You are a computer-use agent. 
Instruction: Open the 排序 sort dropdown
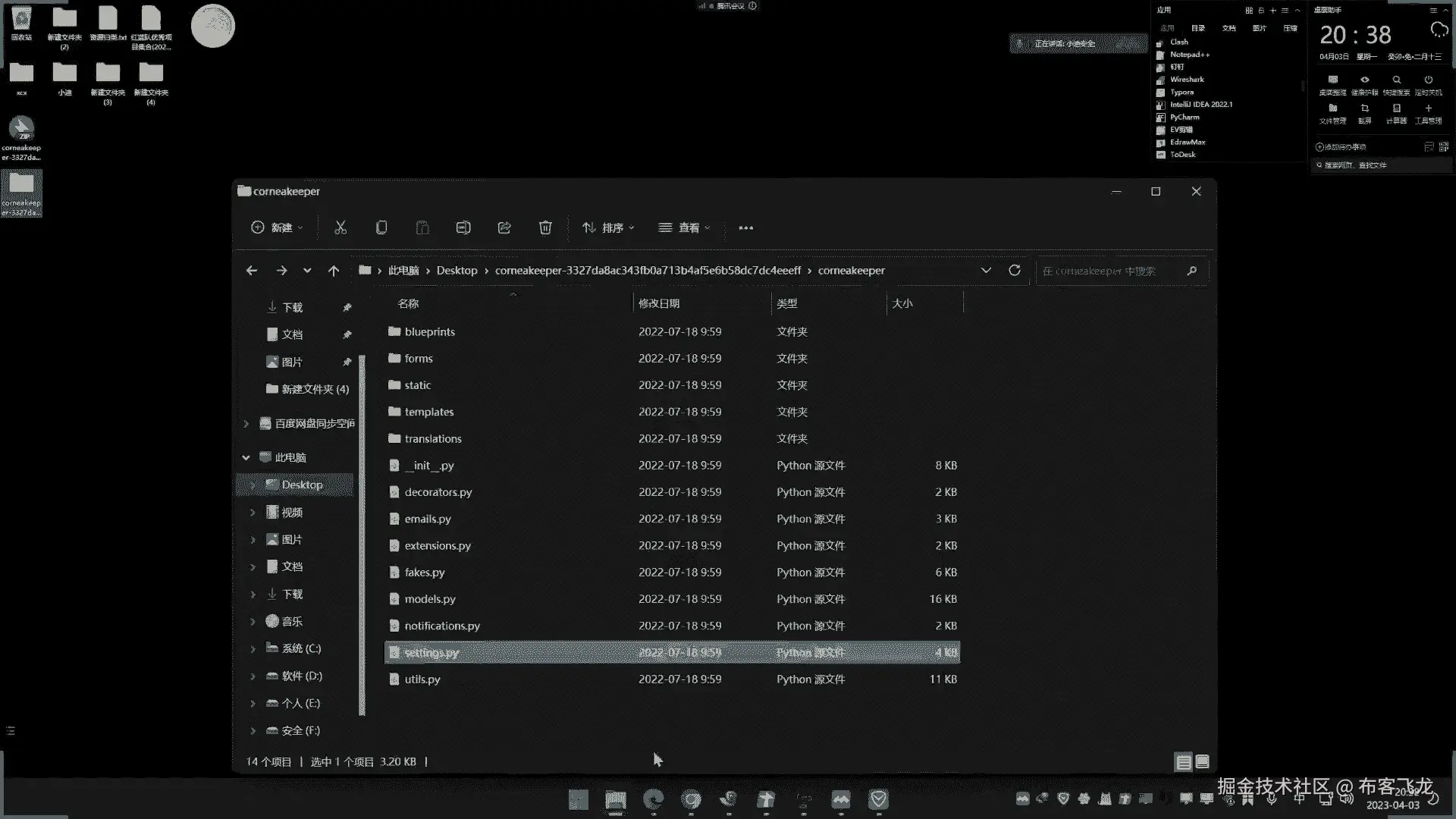tap(608, 227)
